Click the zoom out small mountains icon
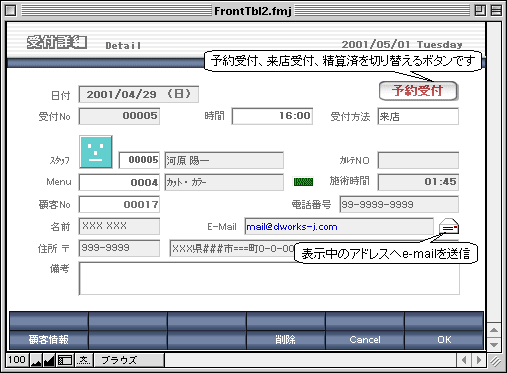Screen dimensions: 507x373 (x=36, y=360)
